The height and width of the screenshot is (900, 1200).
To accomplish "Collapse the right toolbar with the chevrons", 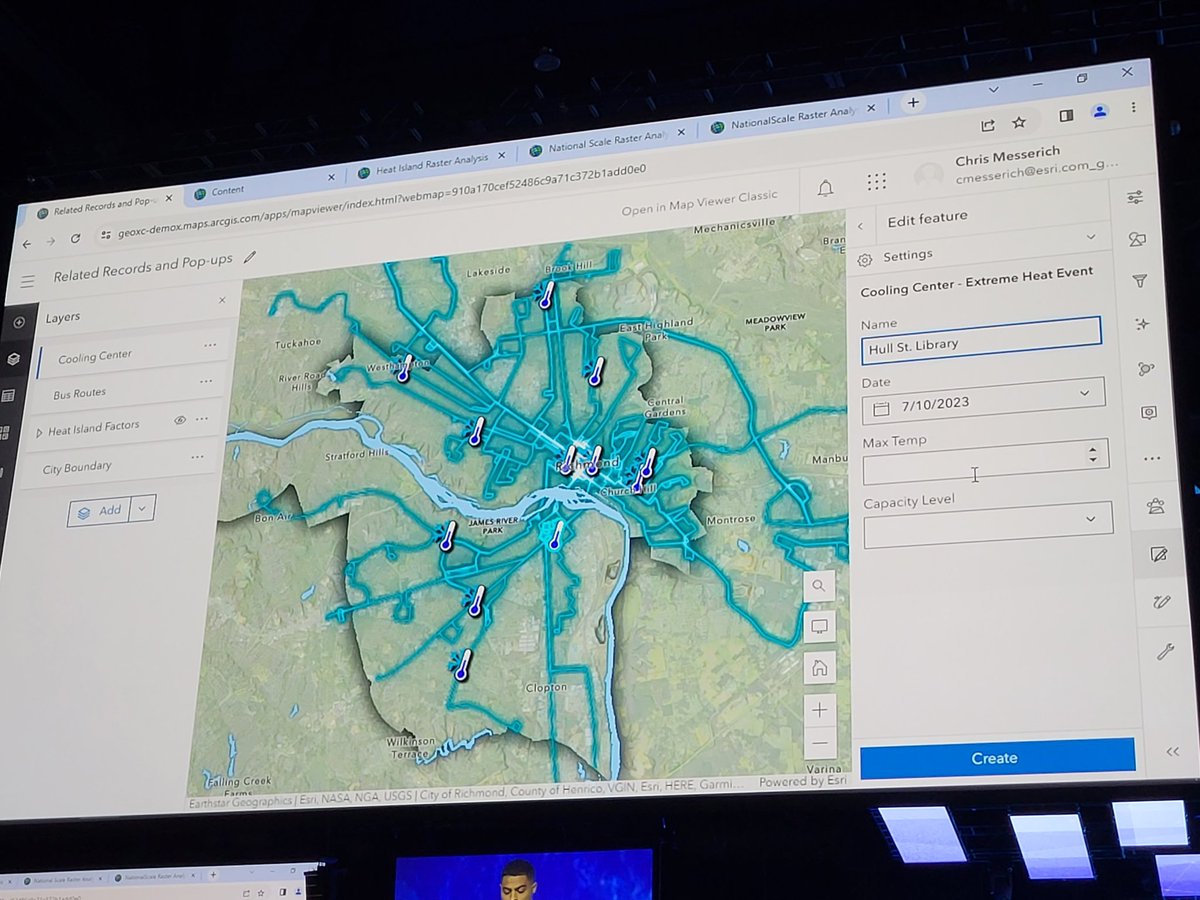I will click(x=1172, y=750).
